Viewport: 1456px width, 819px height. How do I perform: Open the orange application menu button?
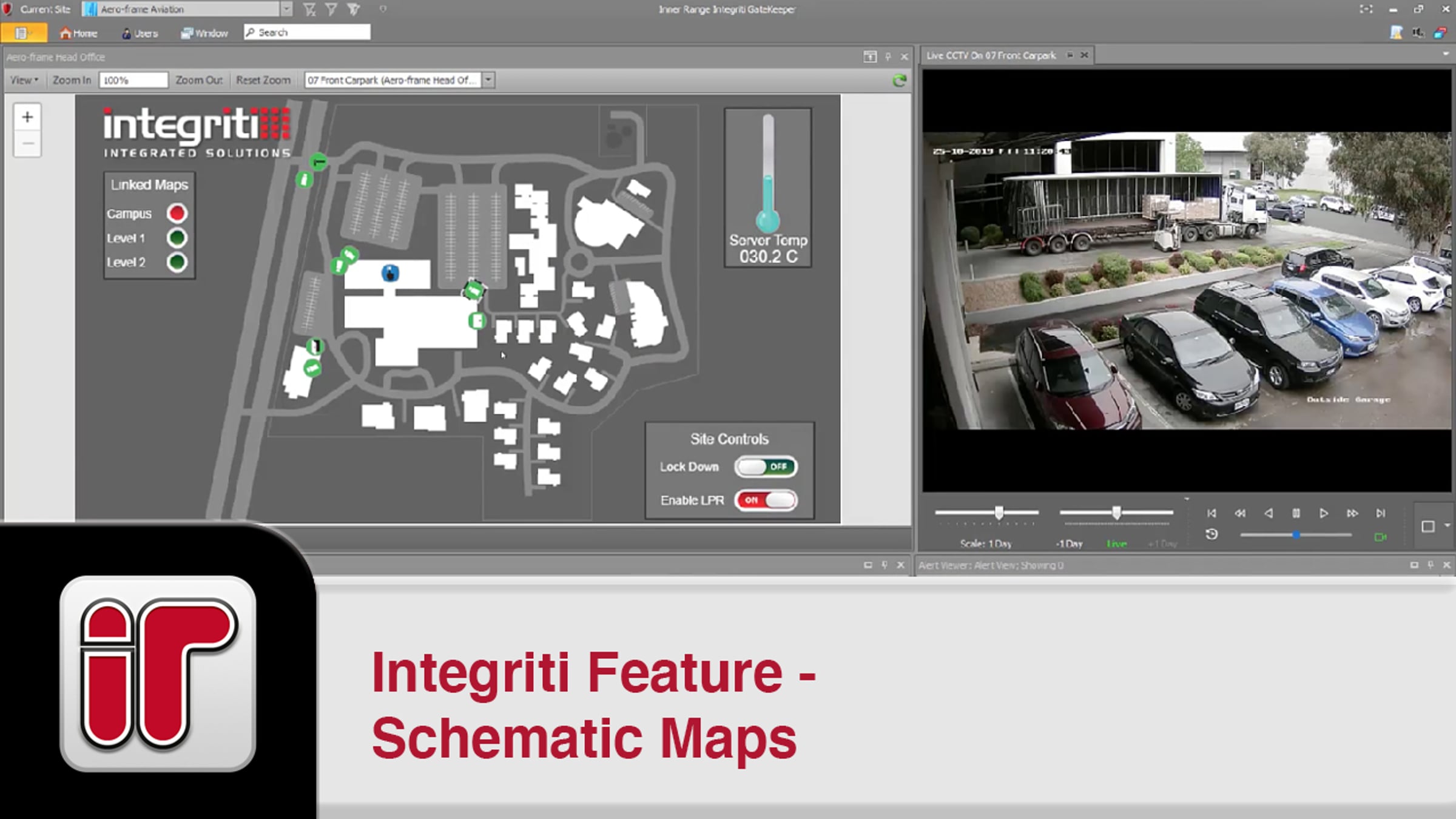tap(24, 33)
